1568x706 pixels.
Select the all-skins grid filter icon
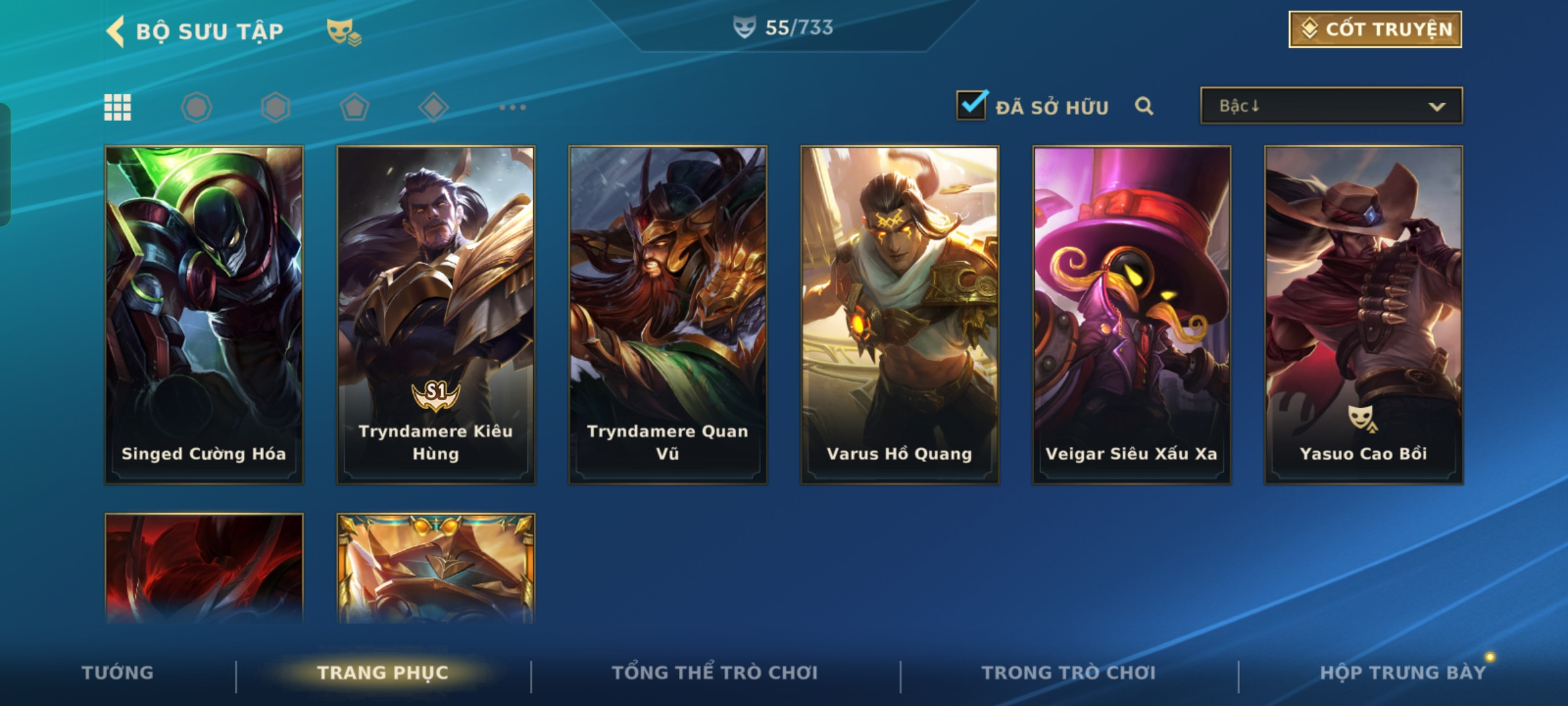pos(118,107)
